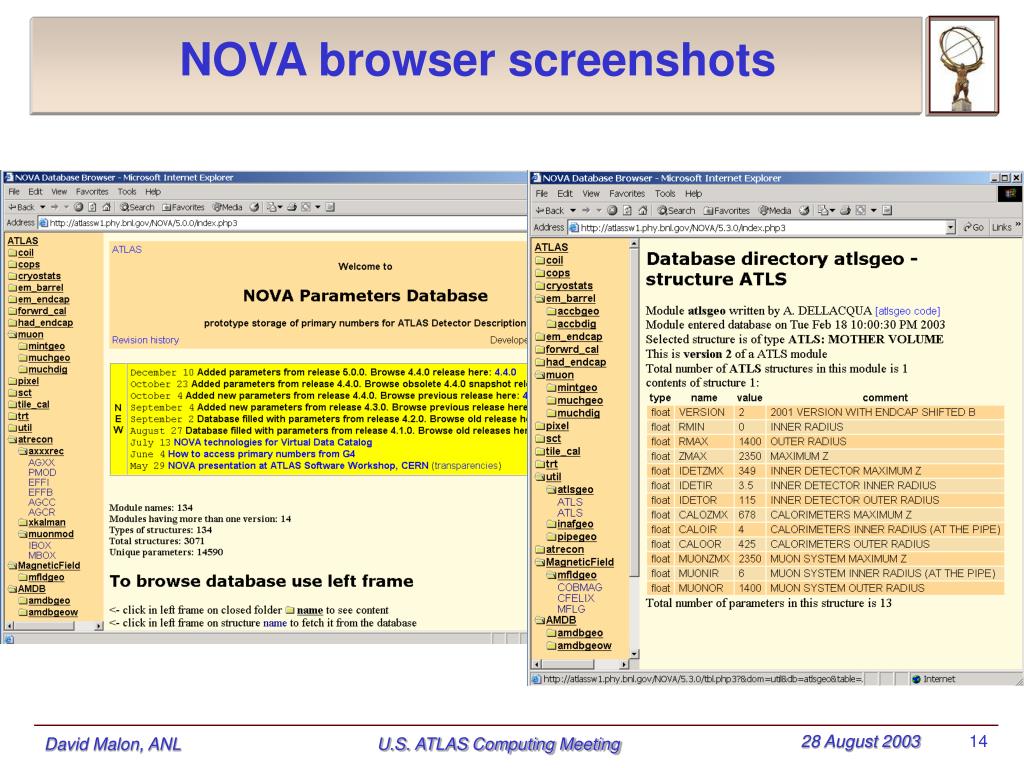This screenshot has height=768, width=1024.
Task: Select CFELIX structure in right window tree
Action: [x=575, y=598]
